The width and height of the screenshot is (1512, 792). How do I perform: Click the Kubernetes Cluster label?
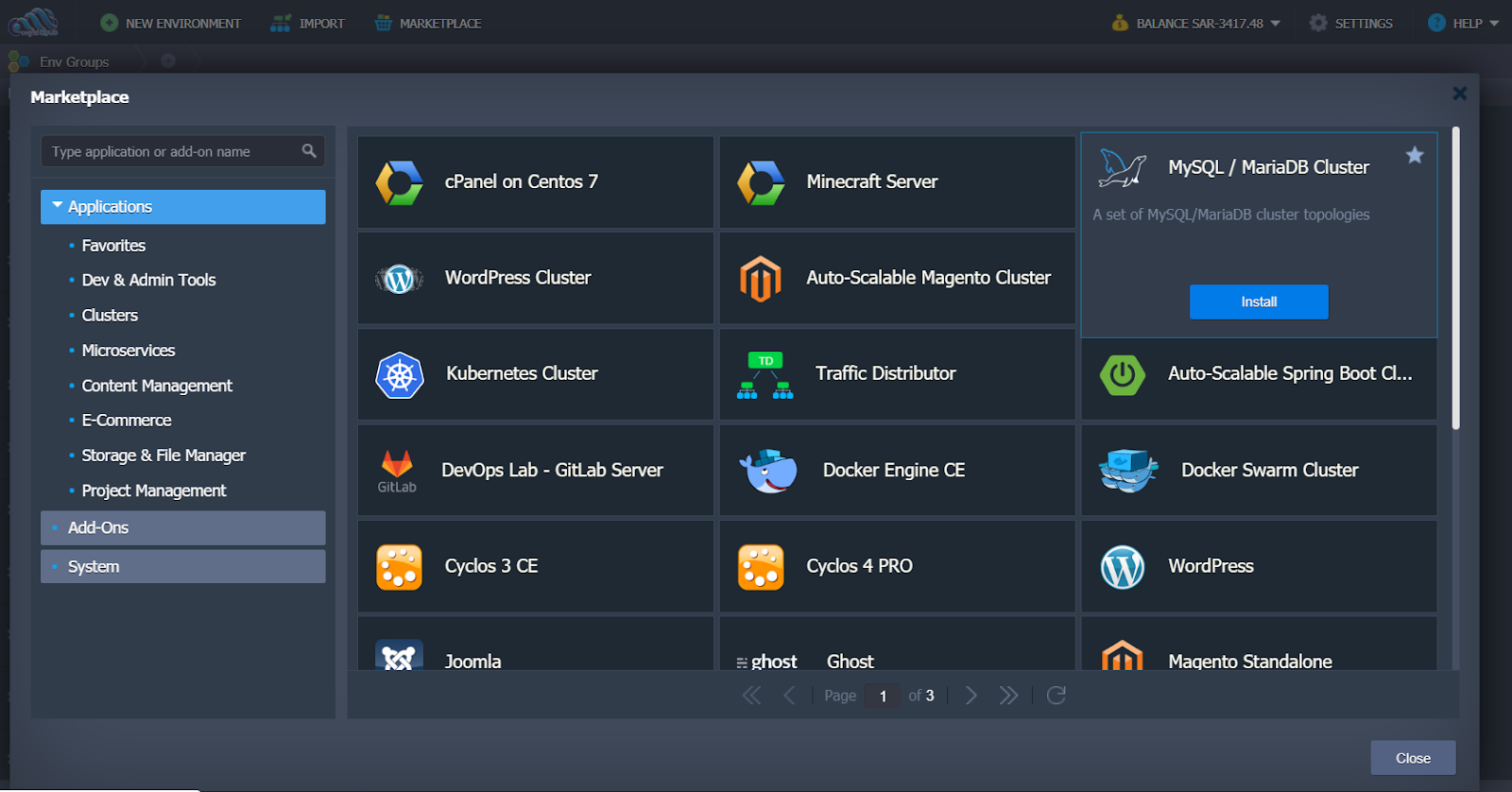[522, 373]
